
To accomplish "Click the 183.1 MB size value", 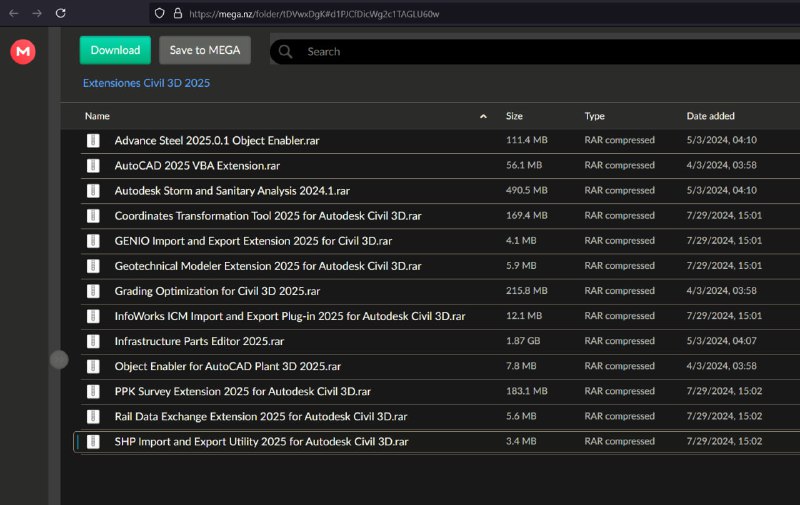I will tap(527, 391).
